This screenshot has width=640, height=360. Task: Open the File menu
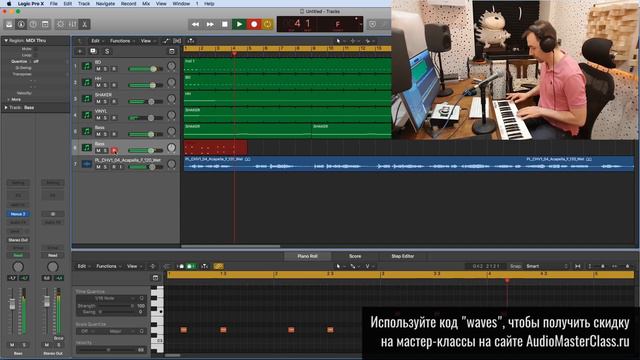[x=53, y=4]
